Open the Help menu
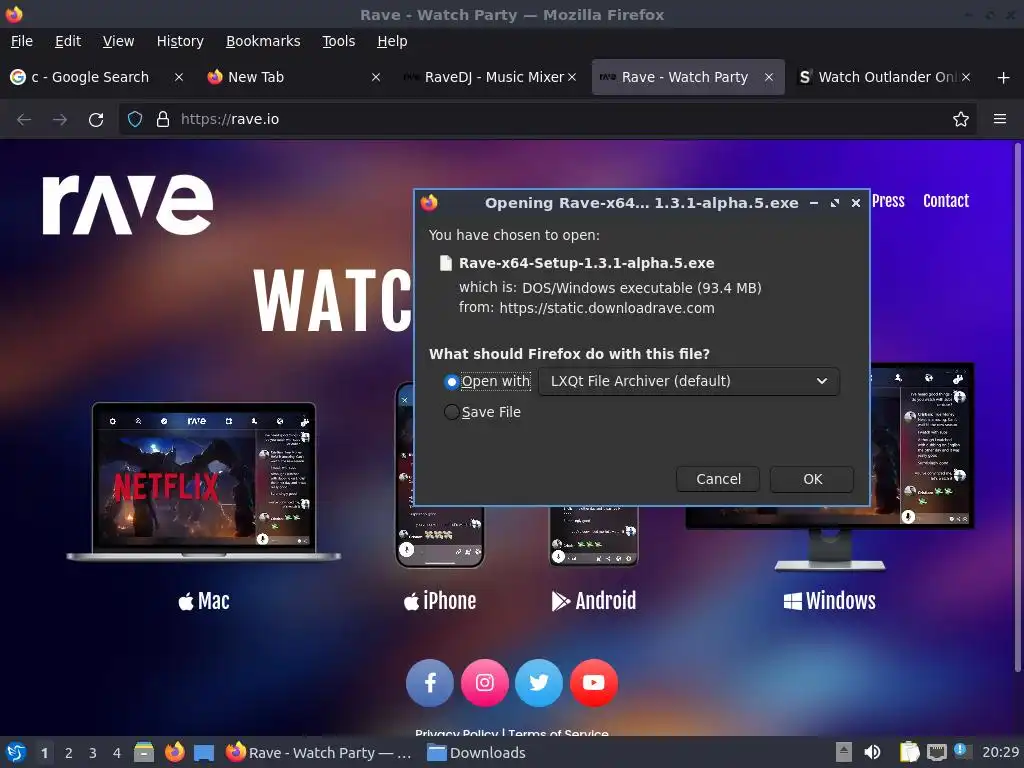The height and width of the screenshot is (768, 1024). pos(392,41)
